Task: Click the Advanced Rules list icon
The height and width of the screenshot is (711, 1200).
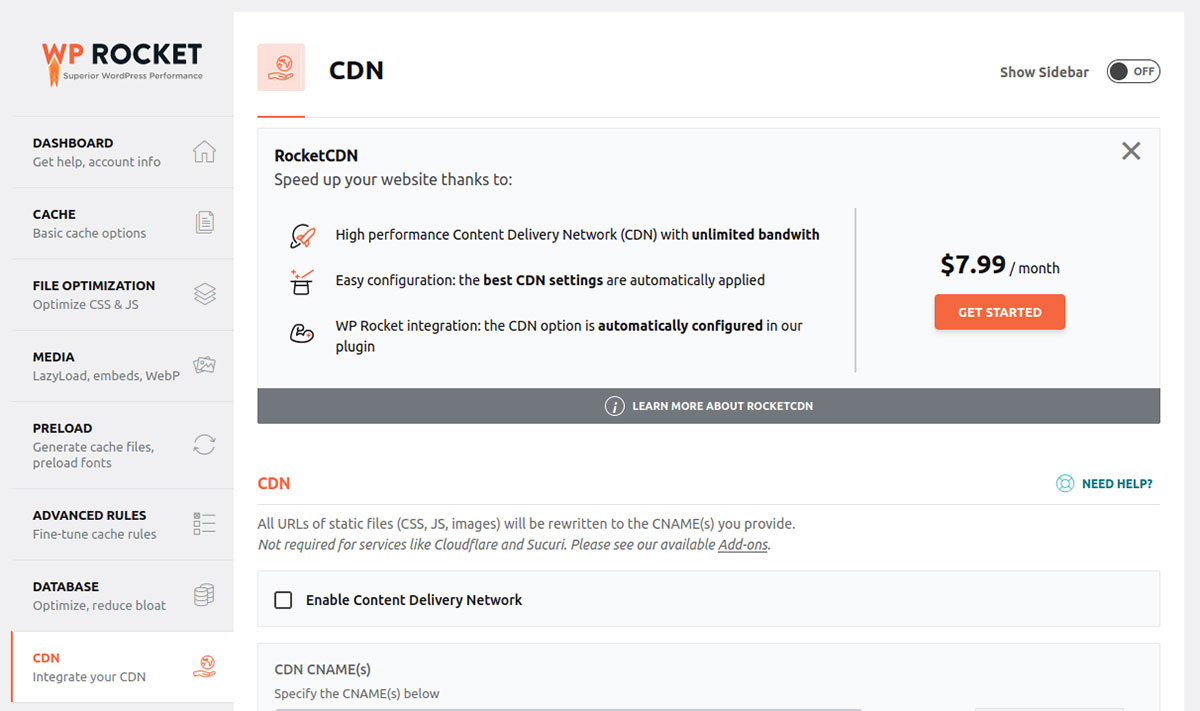Action: pos(204,524)
